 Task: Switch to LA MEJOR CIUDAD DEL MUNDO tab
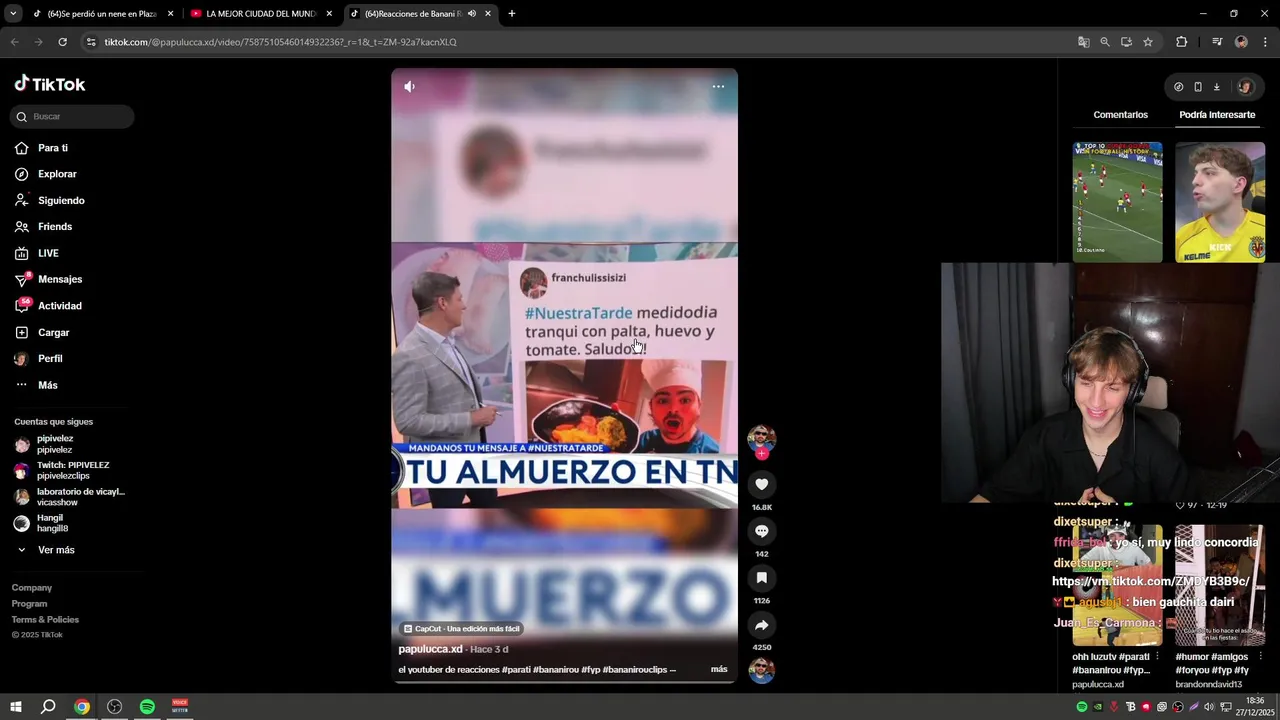(260, 14)
